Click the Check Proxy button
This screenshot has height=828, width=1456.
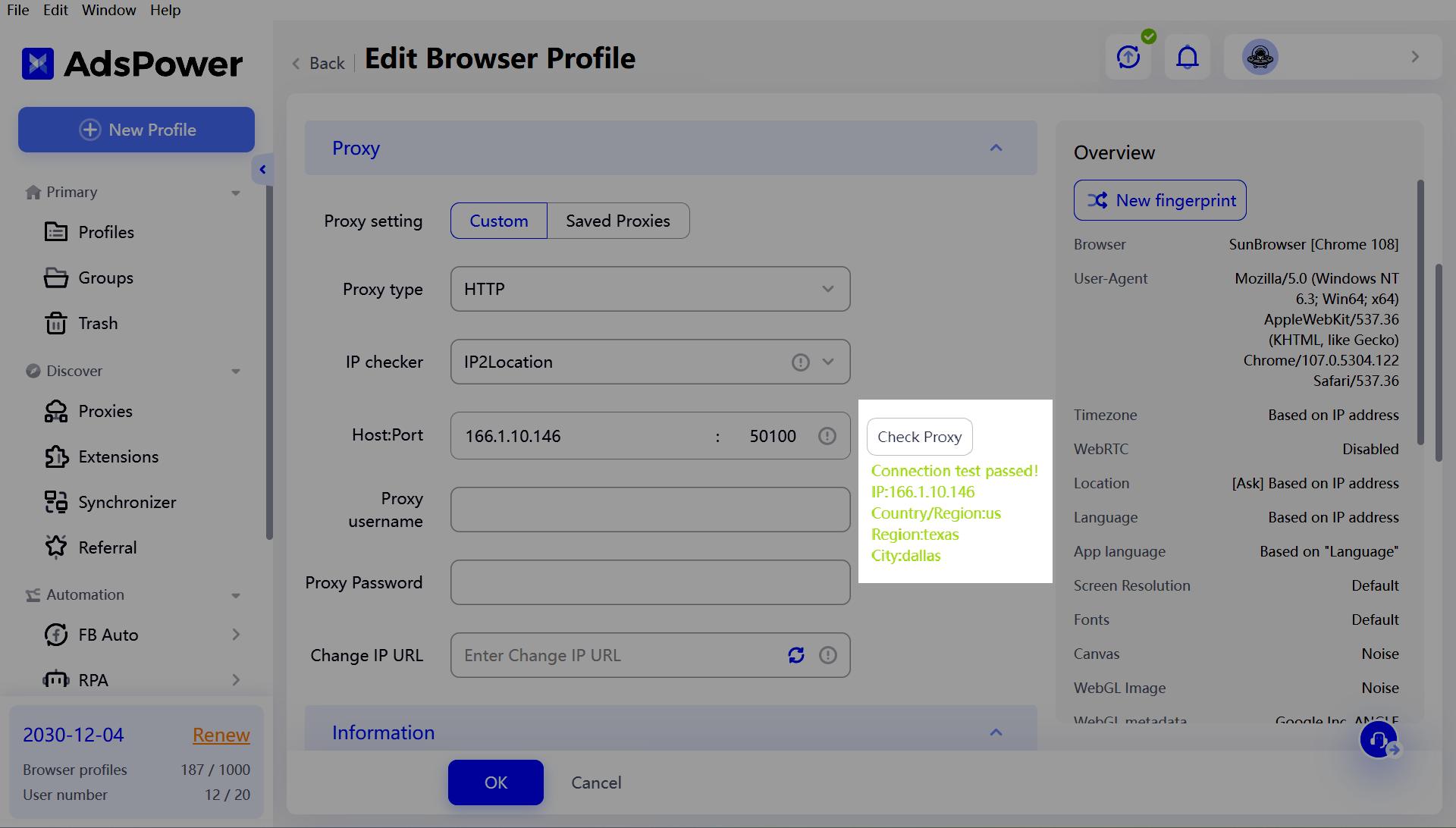coord(919,435)
